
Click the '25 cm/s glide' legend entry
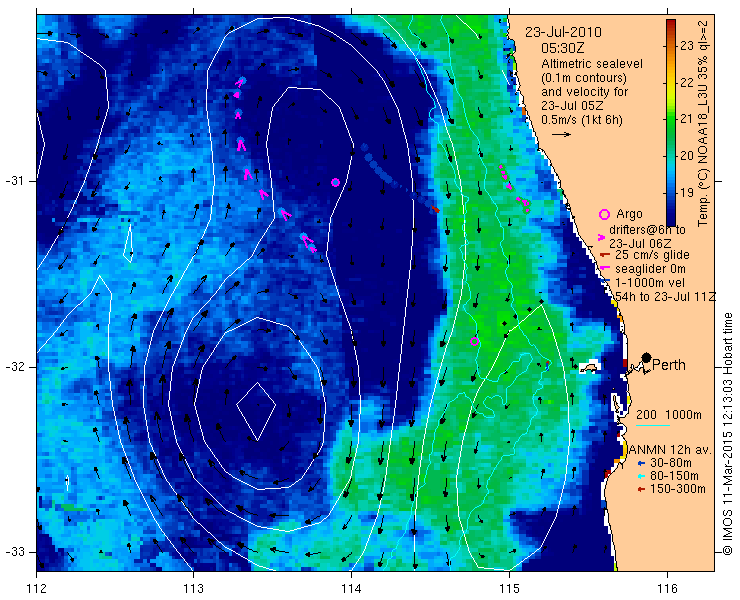[653, 255]
